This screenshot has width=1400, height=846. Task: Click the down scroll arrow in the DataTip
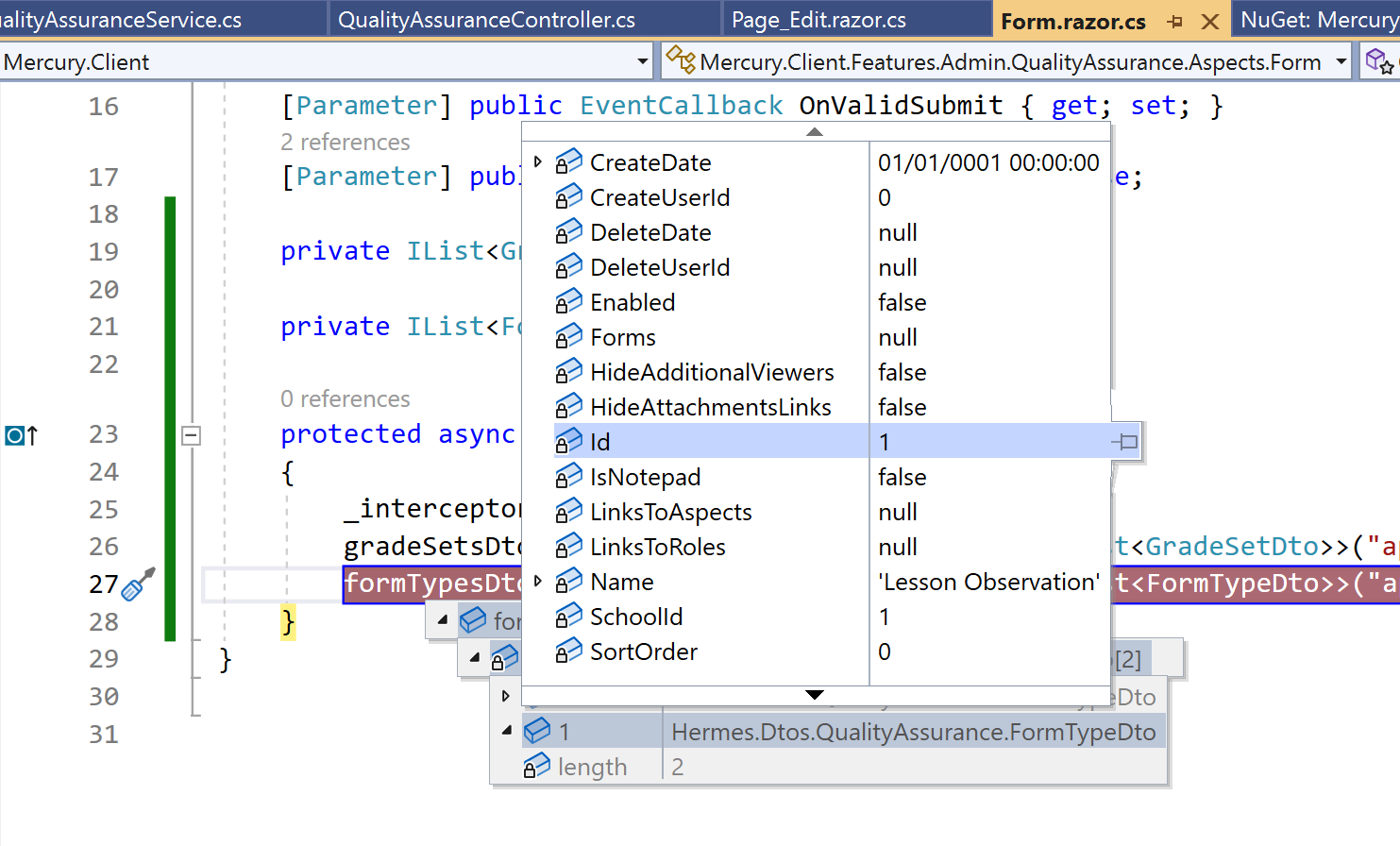(814, 694)
